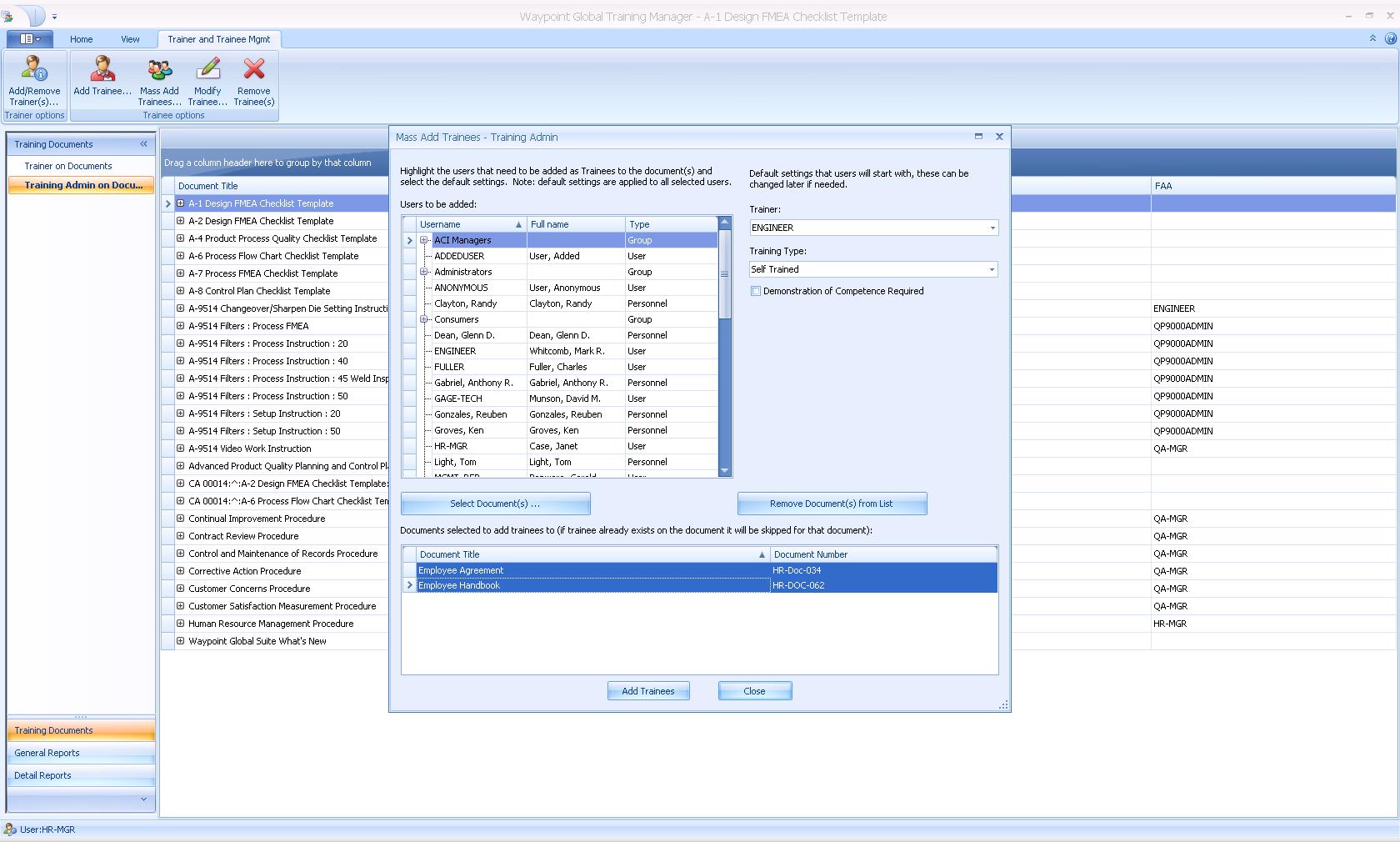Sort users by Username column header
This screenshot has width=1400, height=842.
click(471, 224)
